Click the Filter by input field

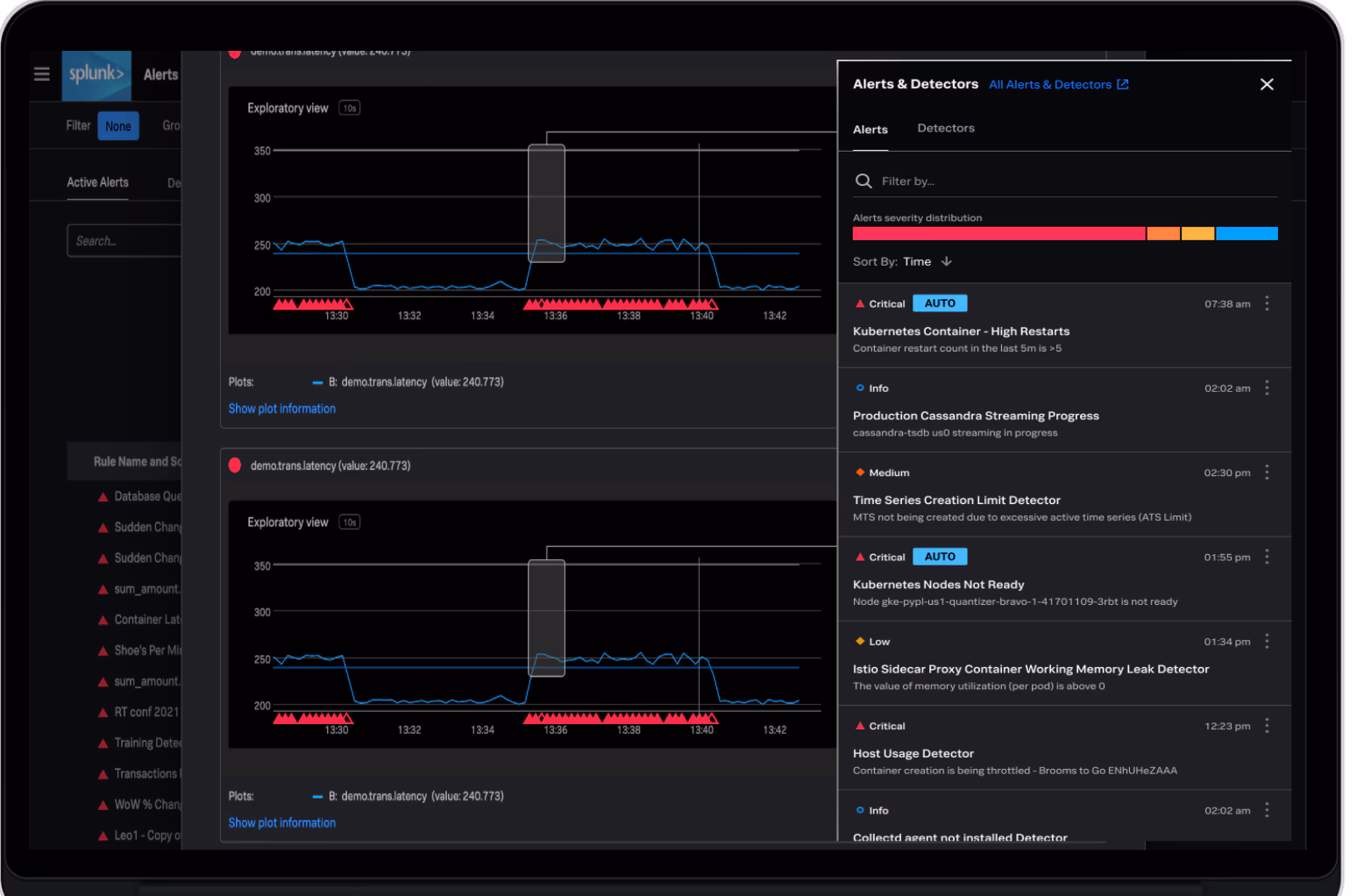[x=1069, y=181]
